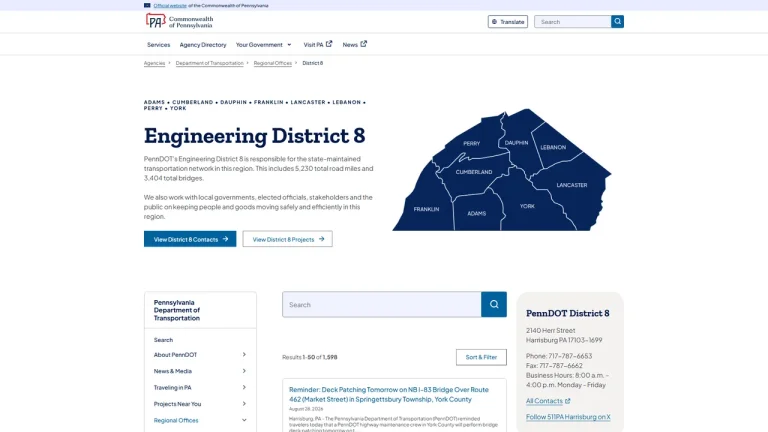This screenshot has height=432, width=768.
Task: Open Follow 511PA Harrisburg on X link
Action: (x=568, y=417)
